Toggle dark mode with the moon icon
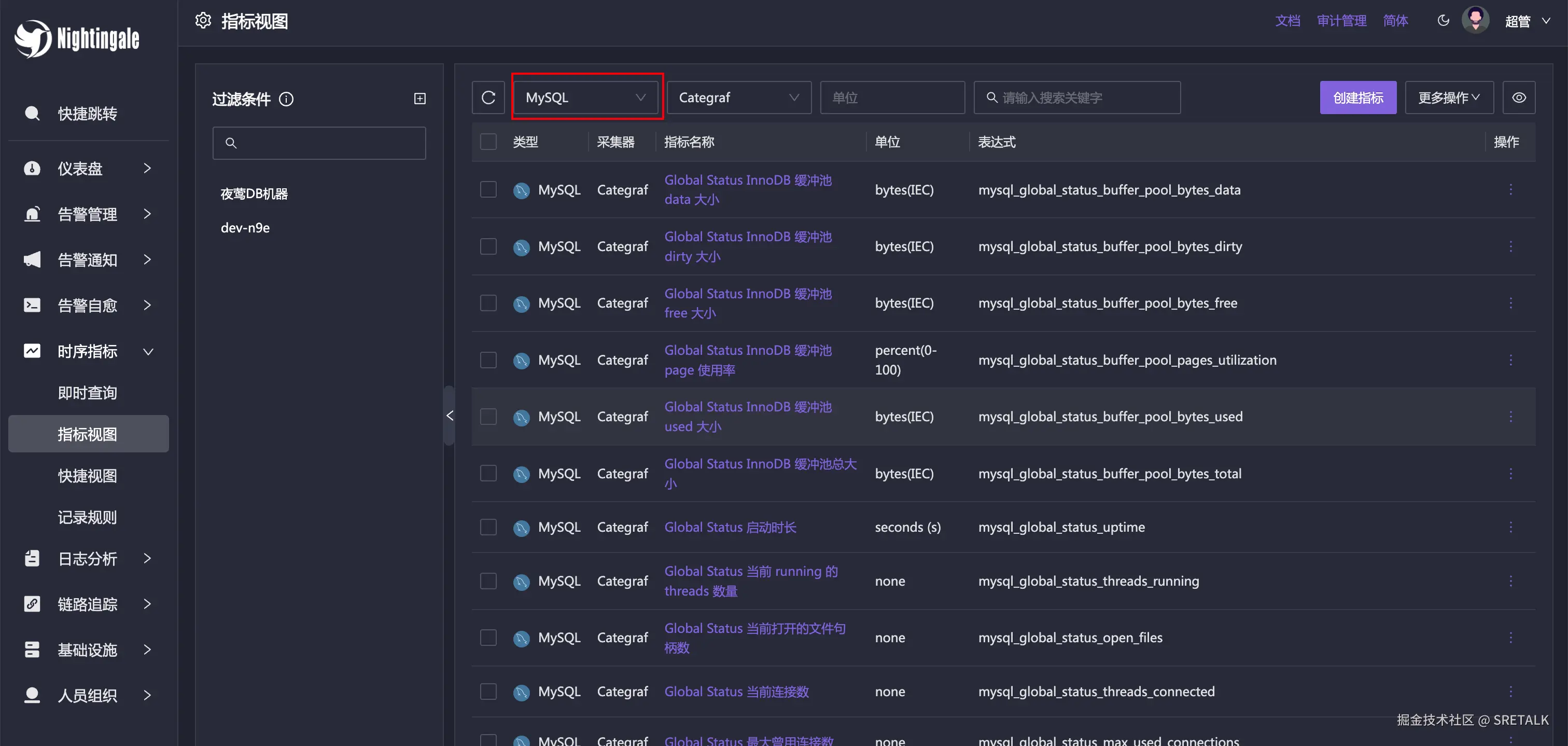This screenshot has height=746, width=1568. coord(1443,21)
